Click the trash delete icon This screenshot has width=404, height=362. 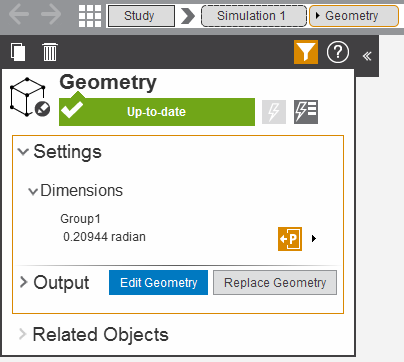pyautogui.click(x=50, y=52)
